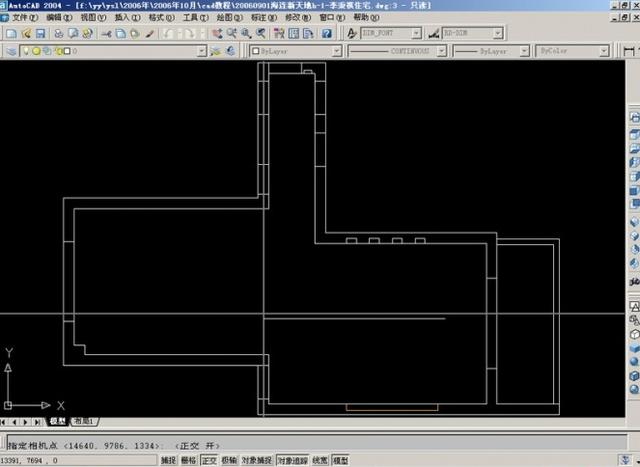
Task: Toggle 线宽 (Lineweight) display
Action: [x=320, y=460]
